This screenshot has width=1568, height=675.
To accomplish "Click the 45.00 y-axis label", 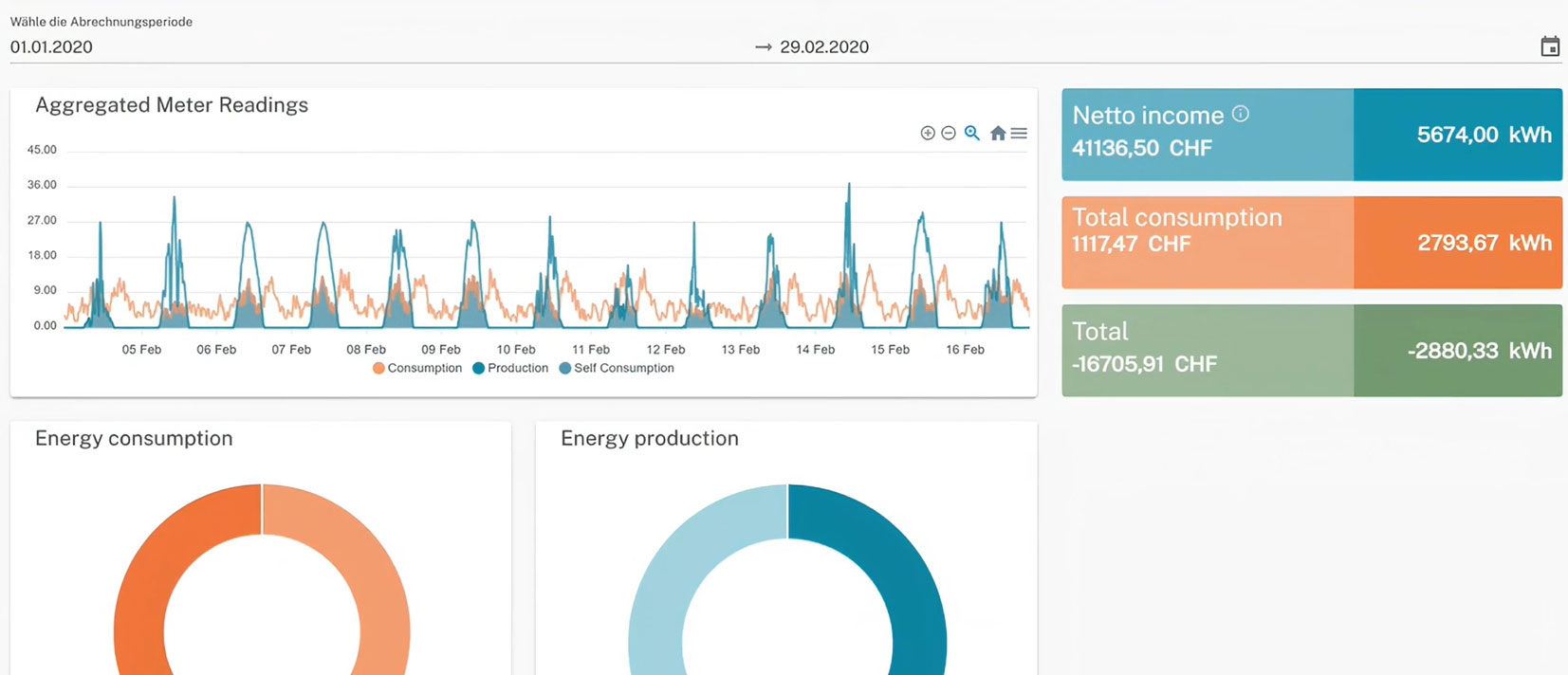I will coord(42,150).
